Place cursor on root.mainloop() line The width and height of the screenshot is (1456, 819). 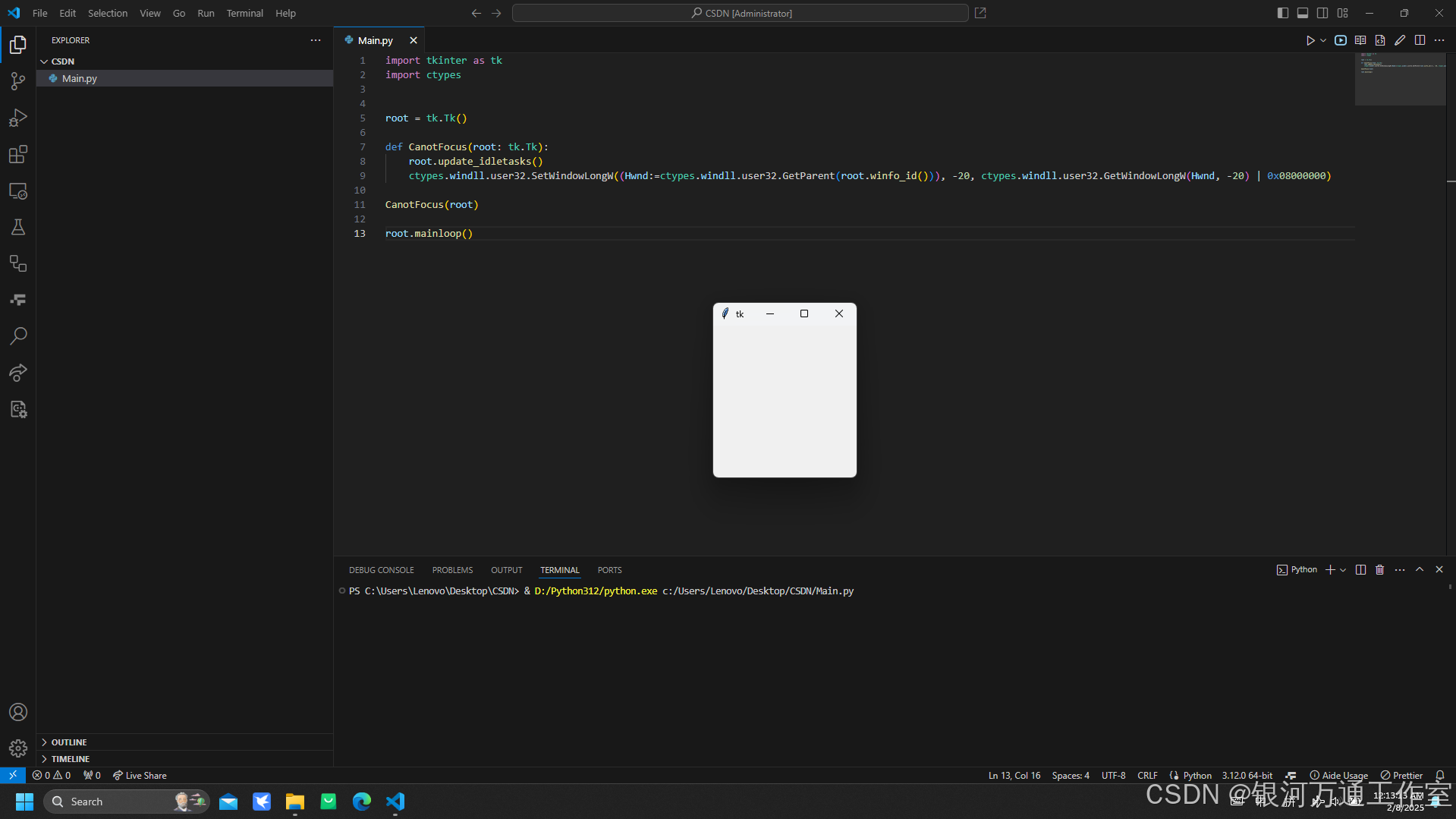pyautogui.click(x=429, y=234)
